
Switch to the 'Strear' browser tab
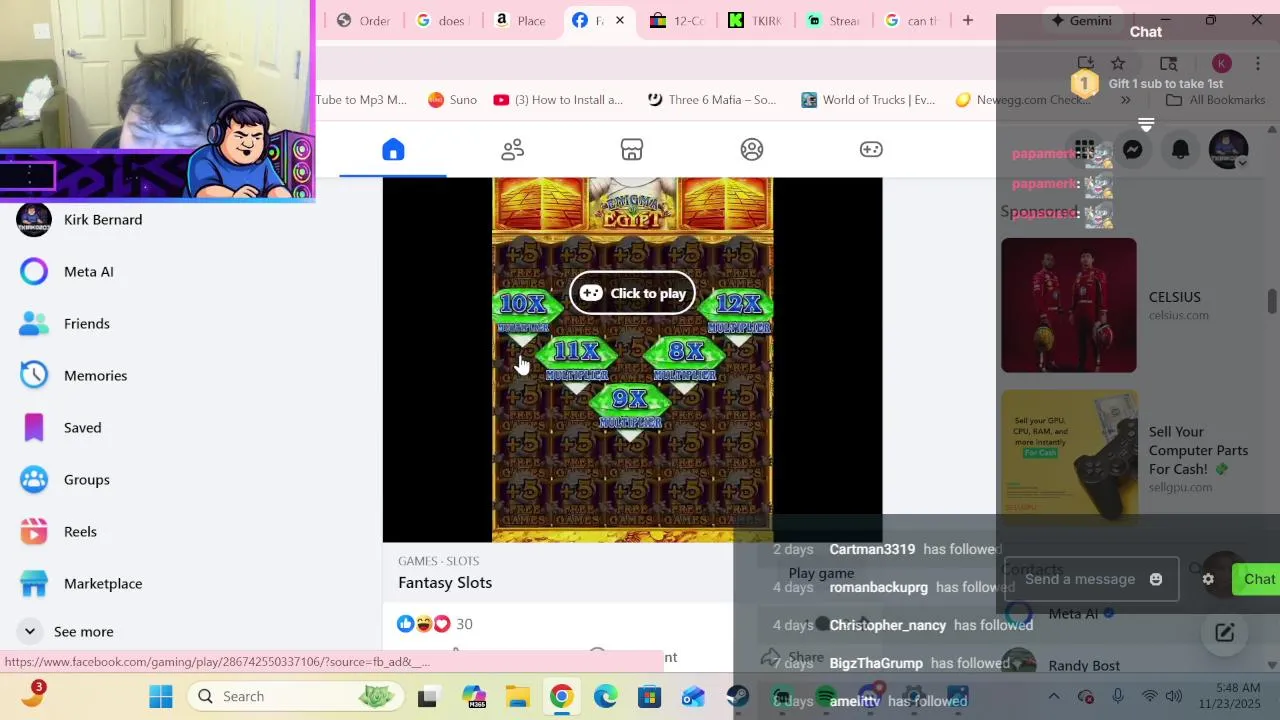(x=833, y=20)
